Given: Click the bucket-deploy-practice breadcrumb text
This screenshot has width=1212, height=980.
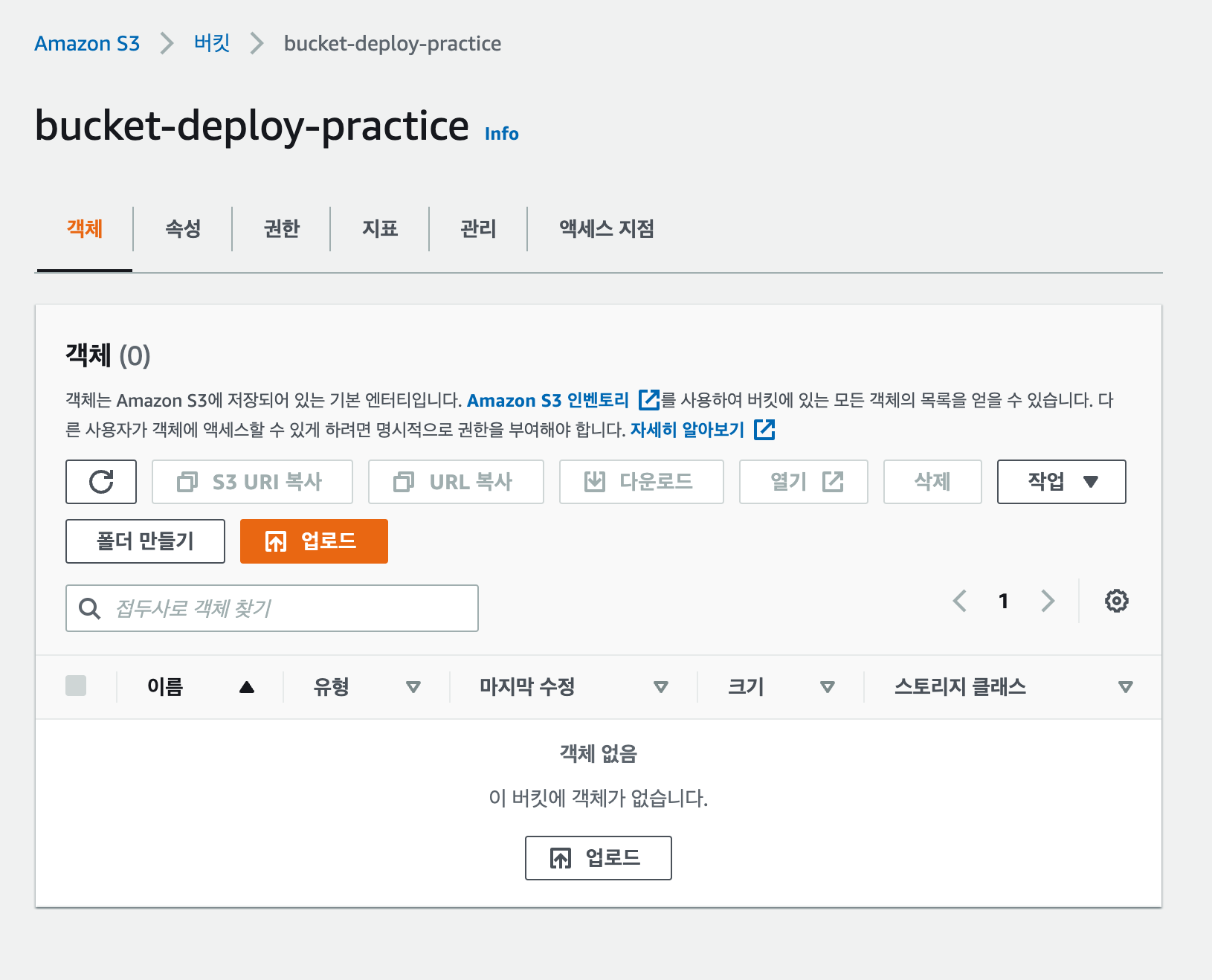Looking at the screenshot, I should (393, 44).
